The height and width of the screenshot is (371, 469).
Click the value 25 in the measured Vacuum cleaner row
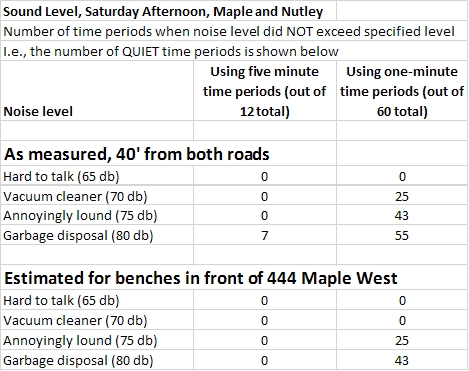click(x=402, y=196)
